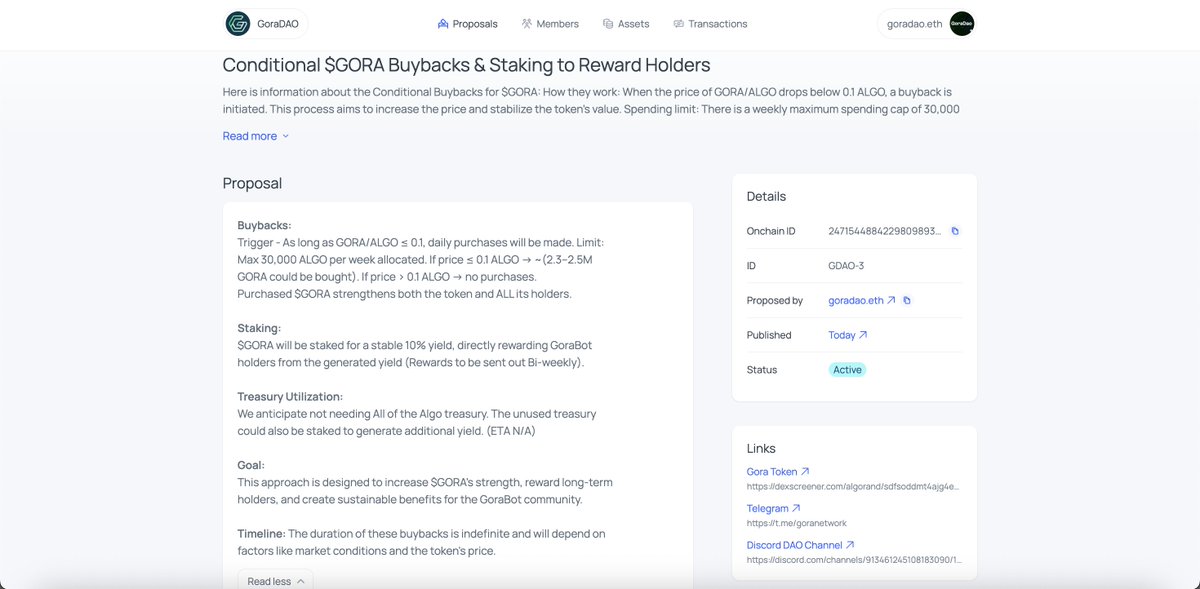This screenshot has height=589, width=1200.
Task: Copy the Proposed by address
Action: [907, 300]
